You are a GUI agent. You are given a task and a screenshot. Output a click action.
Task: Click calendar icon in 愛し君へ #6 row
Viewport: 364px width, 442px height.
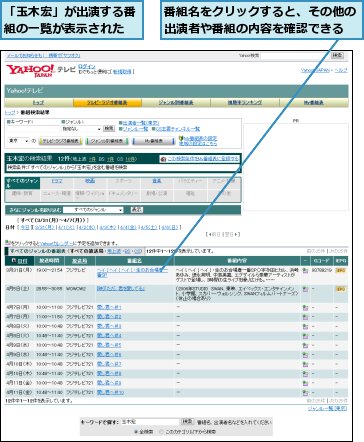pyautogui.click(x=305, y=355)
